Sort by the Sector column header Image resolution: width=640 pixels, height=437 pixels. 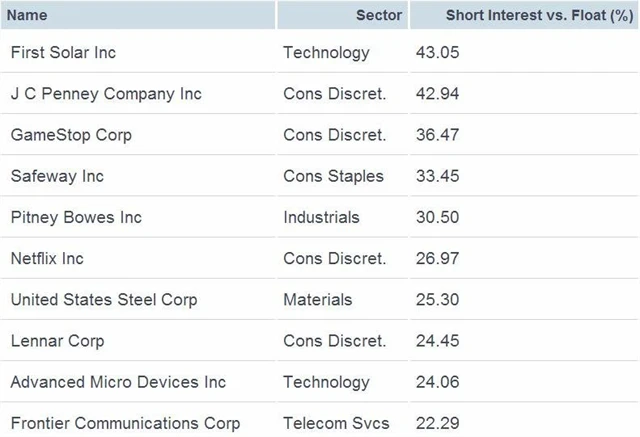tap(378, 15)
